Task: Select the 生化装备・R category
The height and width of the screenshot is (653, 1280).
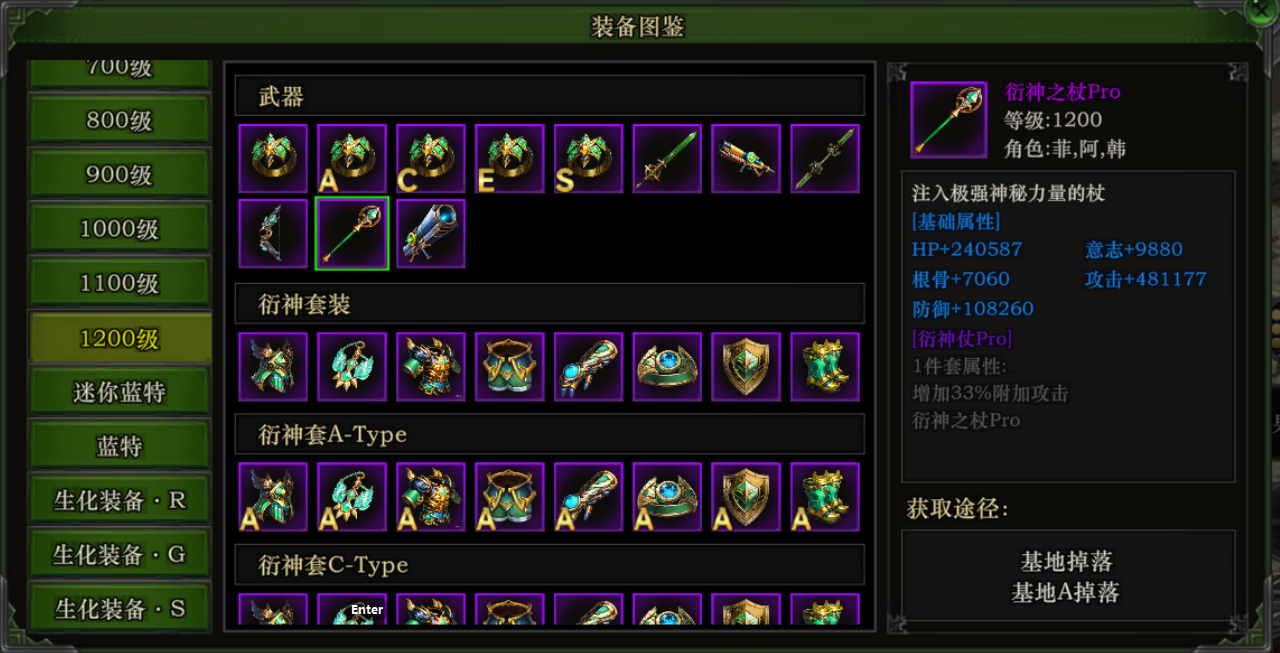Action: (119, 500)
